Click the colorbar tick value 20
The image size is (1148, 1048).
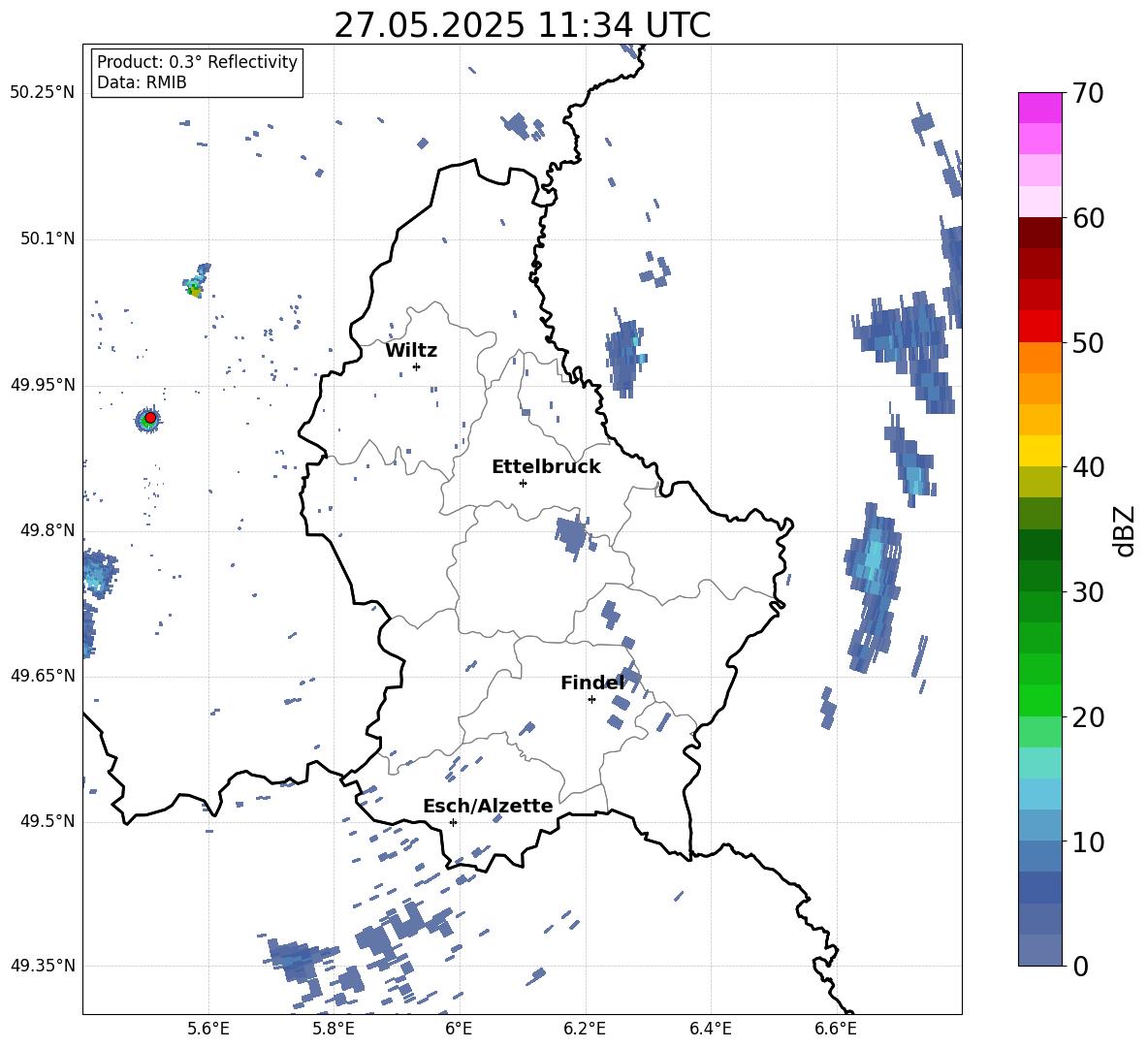(1088, 717)
